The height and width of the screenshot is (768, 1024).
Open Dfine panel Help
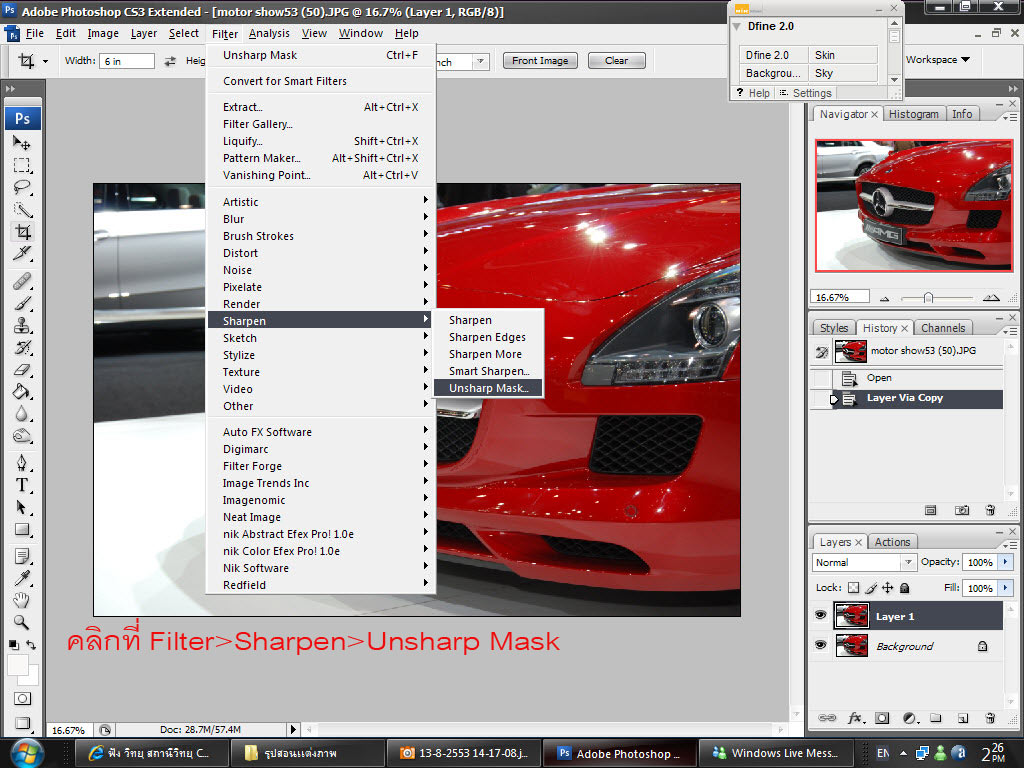point(754,93)
